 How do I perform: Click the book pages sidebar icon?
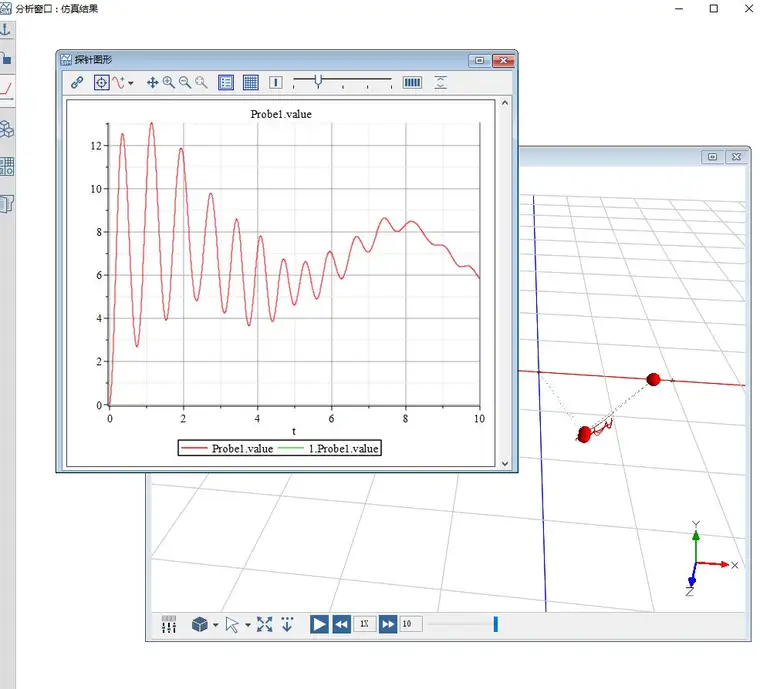pos(7,204)
